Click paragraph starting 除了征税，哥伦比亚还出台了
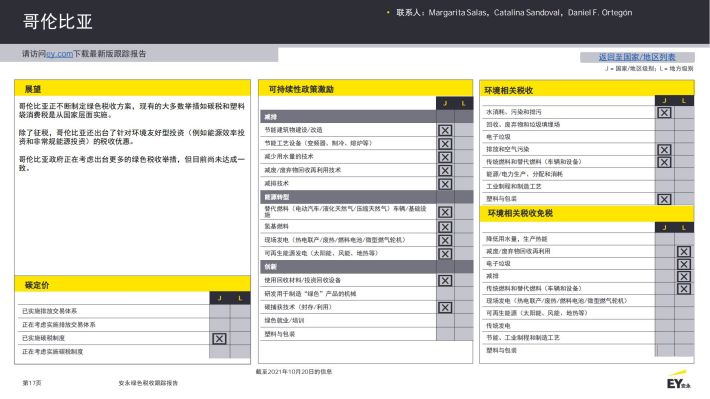Image resolution: width=710 pixels, height=399 pixels. click(x=132, y=137)
